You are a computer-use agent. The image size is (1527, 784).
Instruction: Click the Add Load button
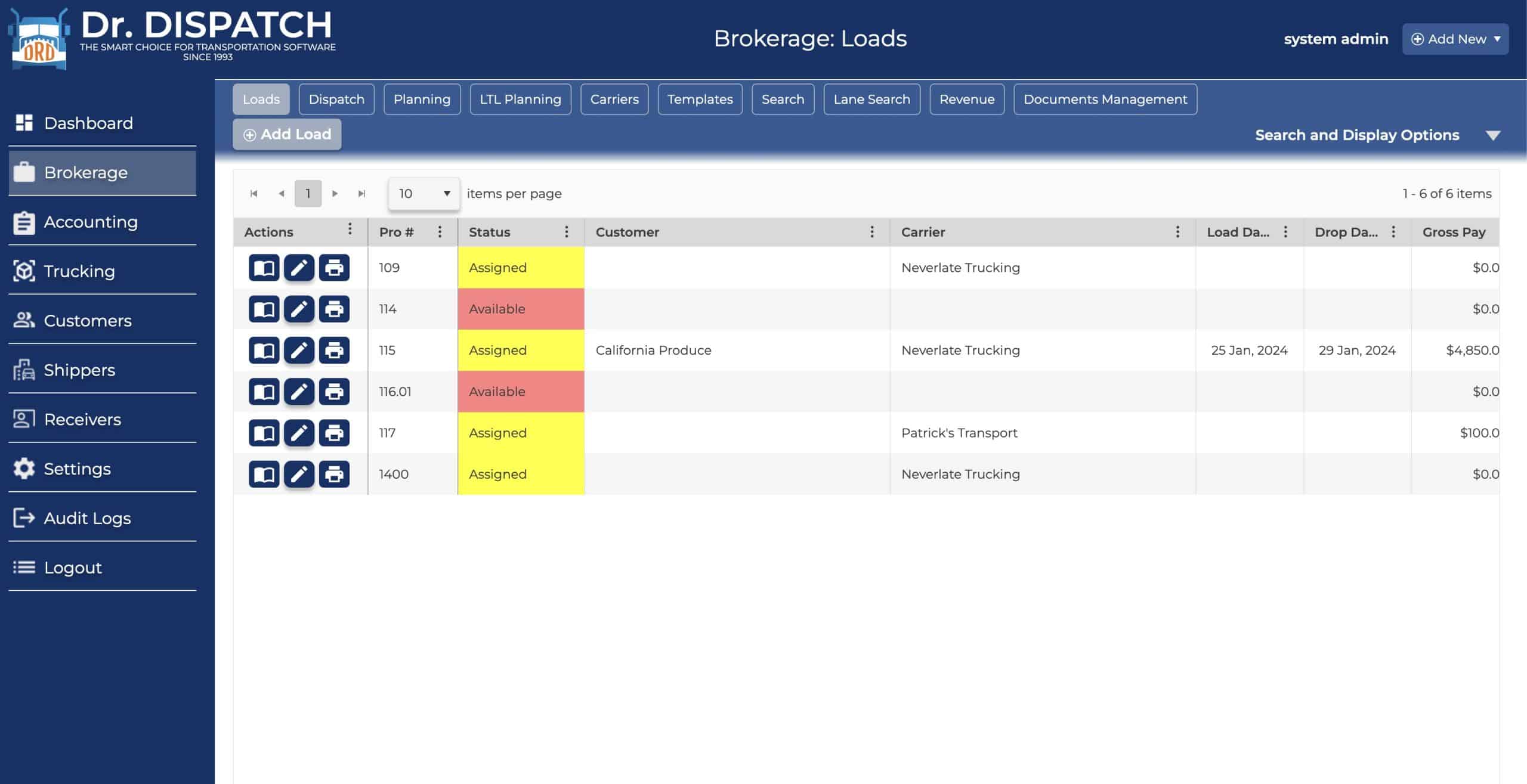[x=287, y=135]
